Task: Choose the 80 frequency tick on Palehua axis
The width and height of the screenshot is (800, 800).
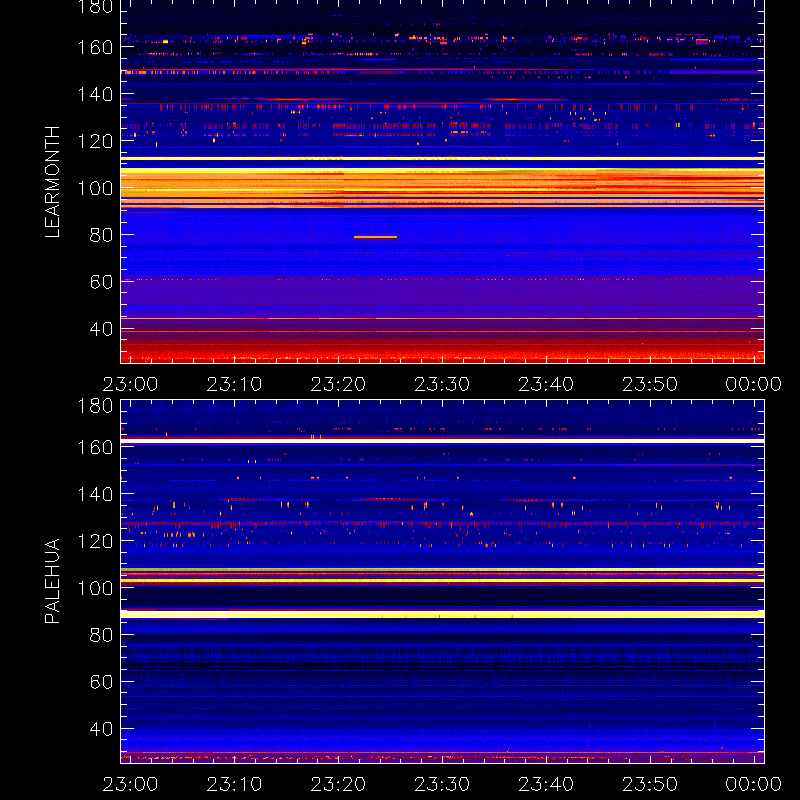Action: point(101,635)
